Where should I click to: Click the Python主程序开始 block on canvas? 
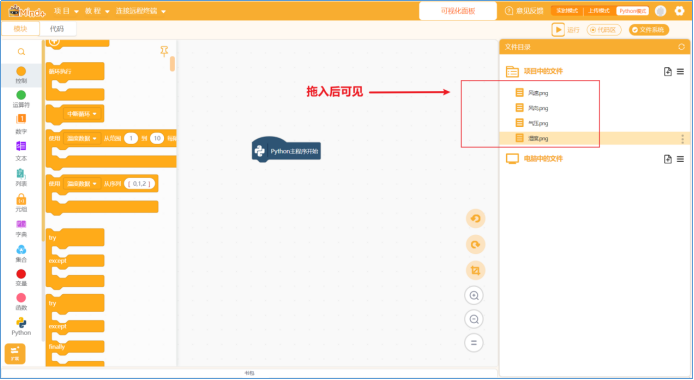click(286, 150)
